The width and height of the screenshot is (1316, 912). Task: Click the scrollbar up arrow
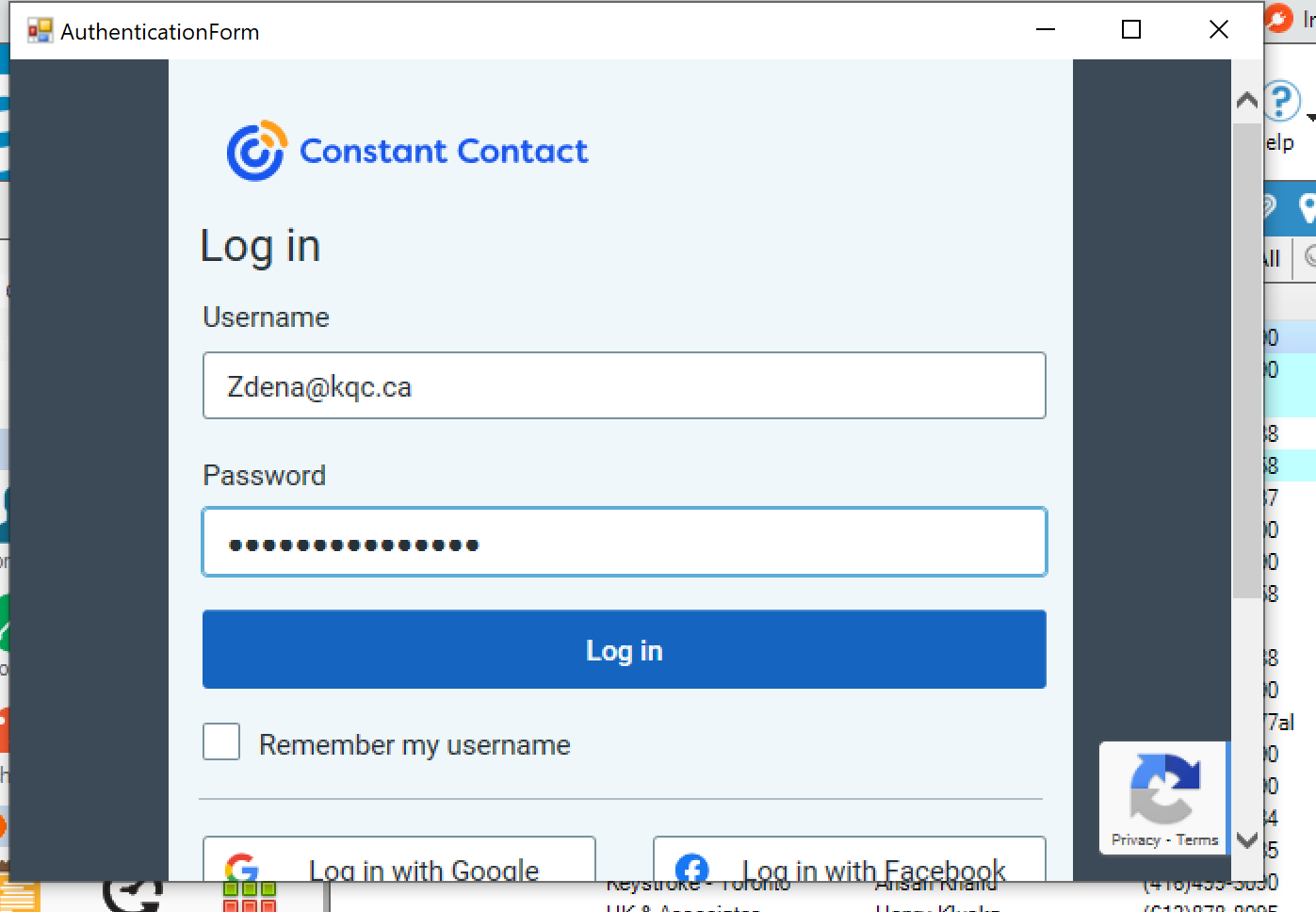(x=1247, y=101)
